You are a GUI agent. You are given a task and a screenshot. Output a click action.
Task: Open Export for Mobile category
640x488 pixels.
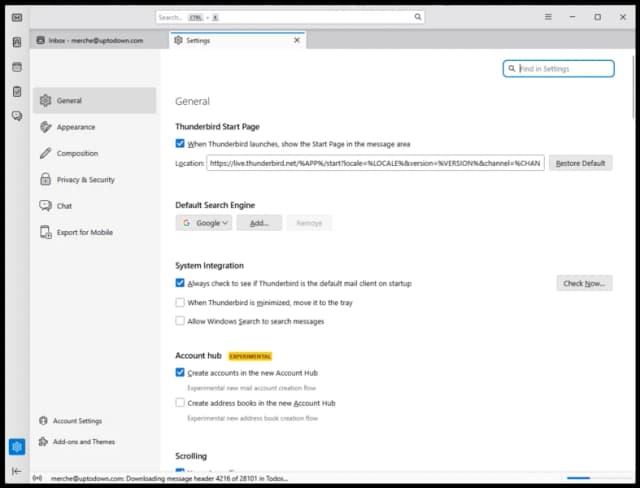[95, 232]
